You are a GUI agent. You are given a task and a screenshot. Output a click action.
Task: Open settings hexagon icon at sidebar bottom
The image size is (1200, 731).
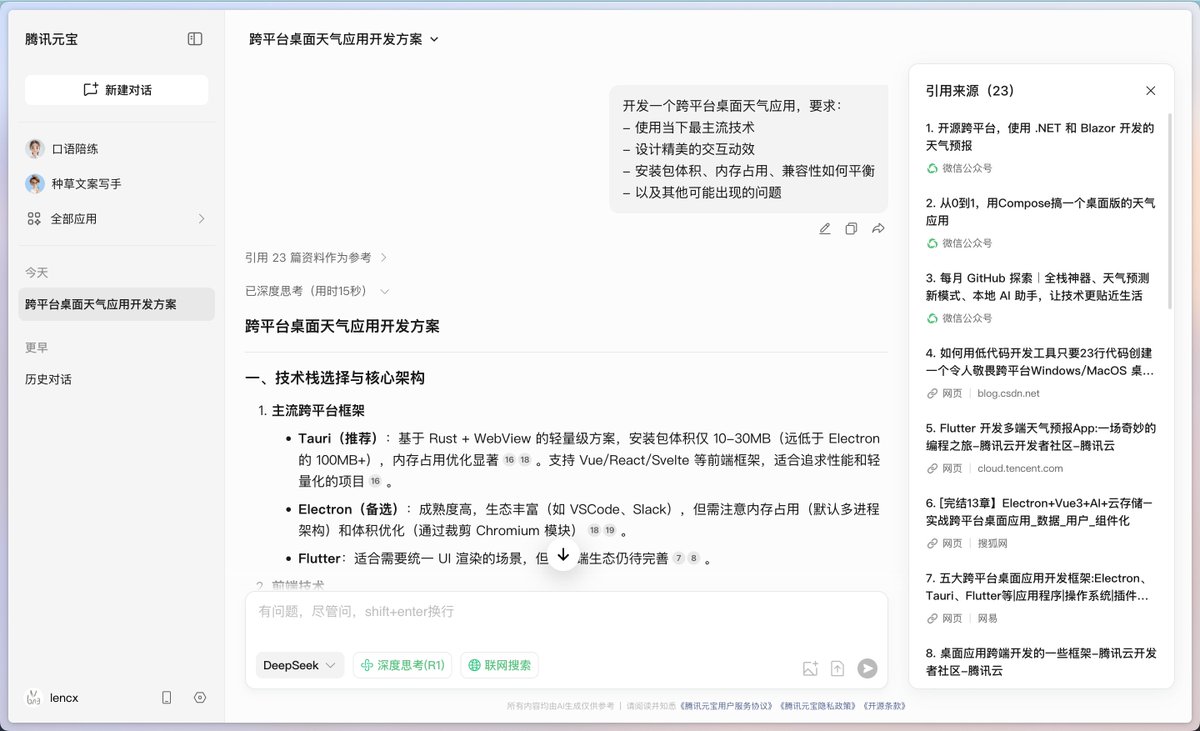(x=200, y=698)
